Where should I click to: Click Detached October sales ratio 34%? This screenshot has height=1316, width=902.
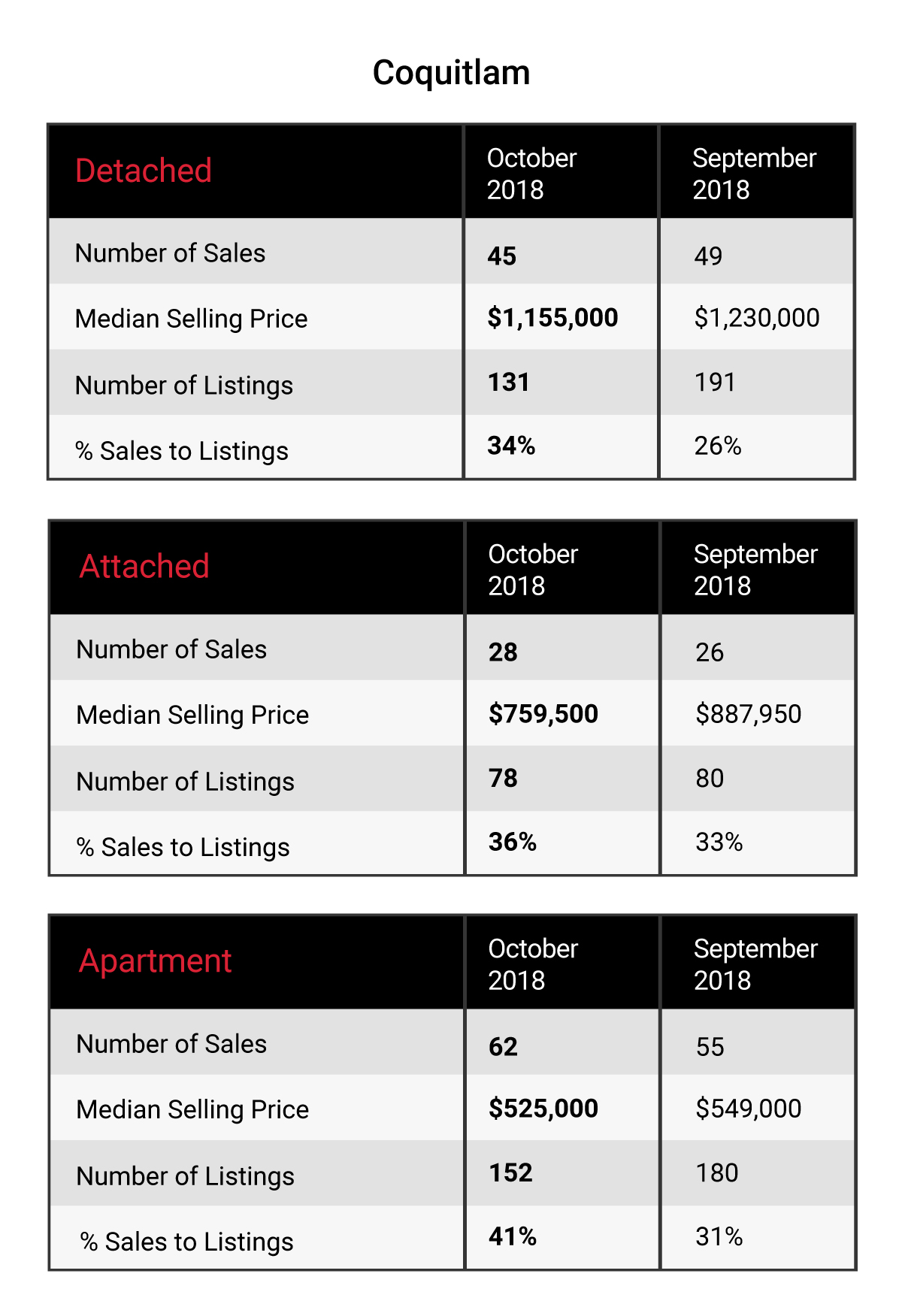pyautogui.click(x=511, y=446)
